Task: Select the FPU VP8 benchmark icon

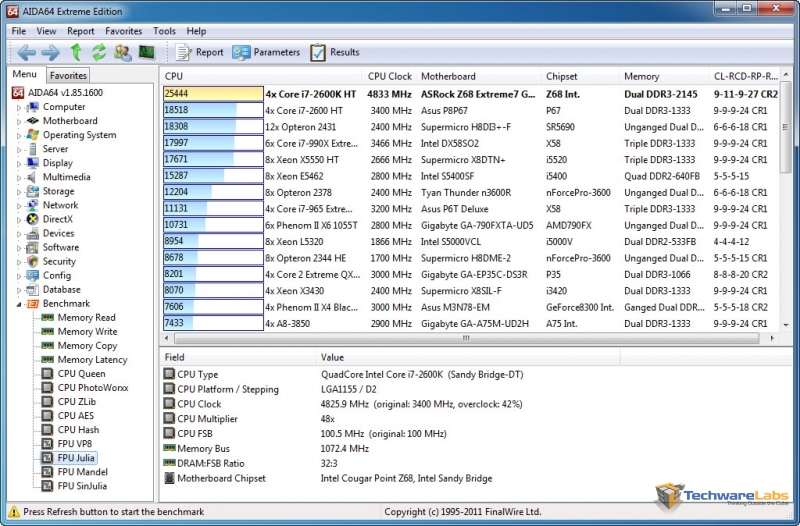Action: [47, 444]
